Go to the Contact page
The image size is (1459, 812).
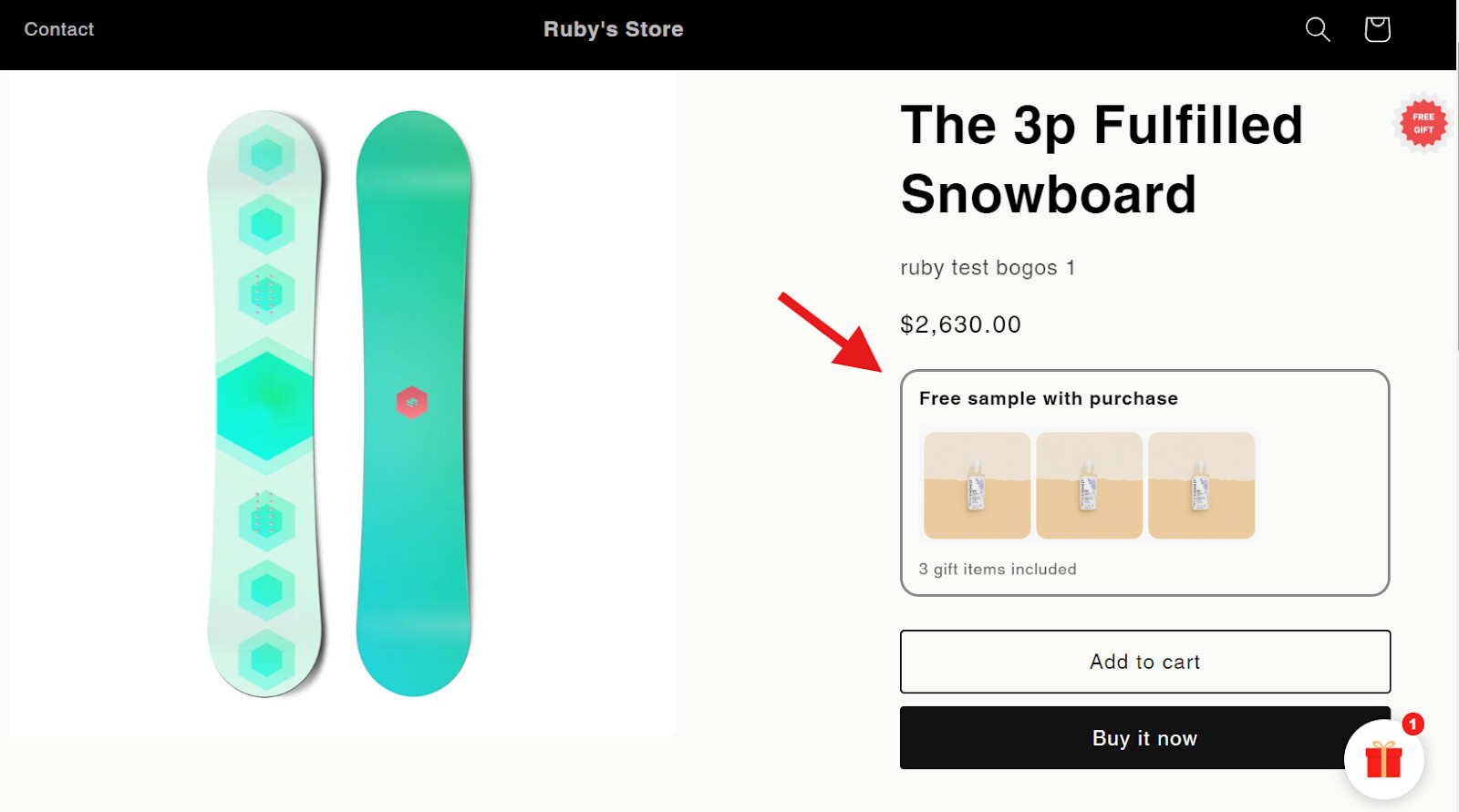point(59,29)
